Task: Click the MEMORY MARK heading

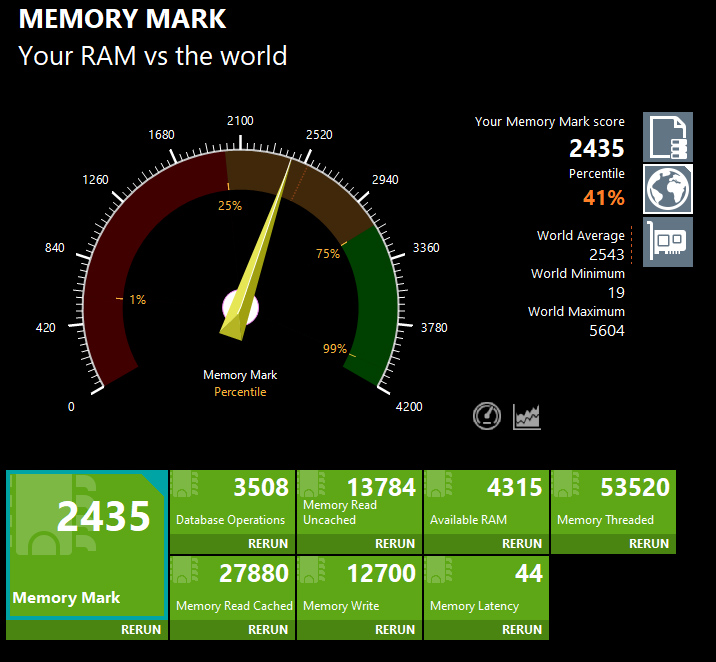Action: point(122,19)
